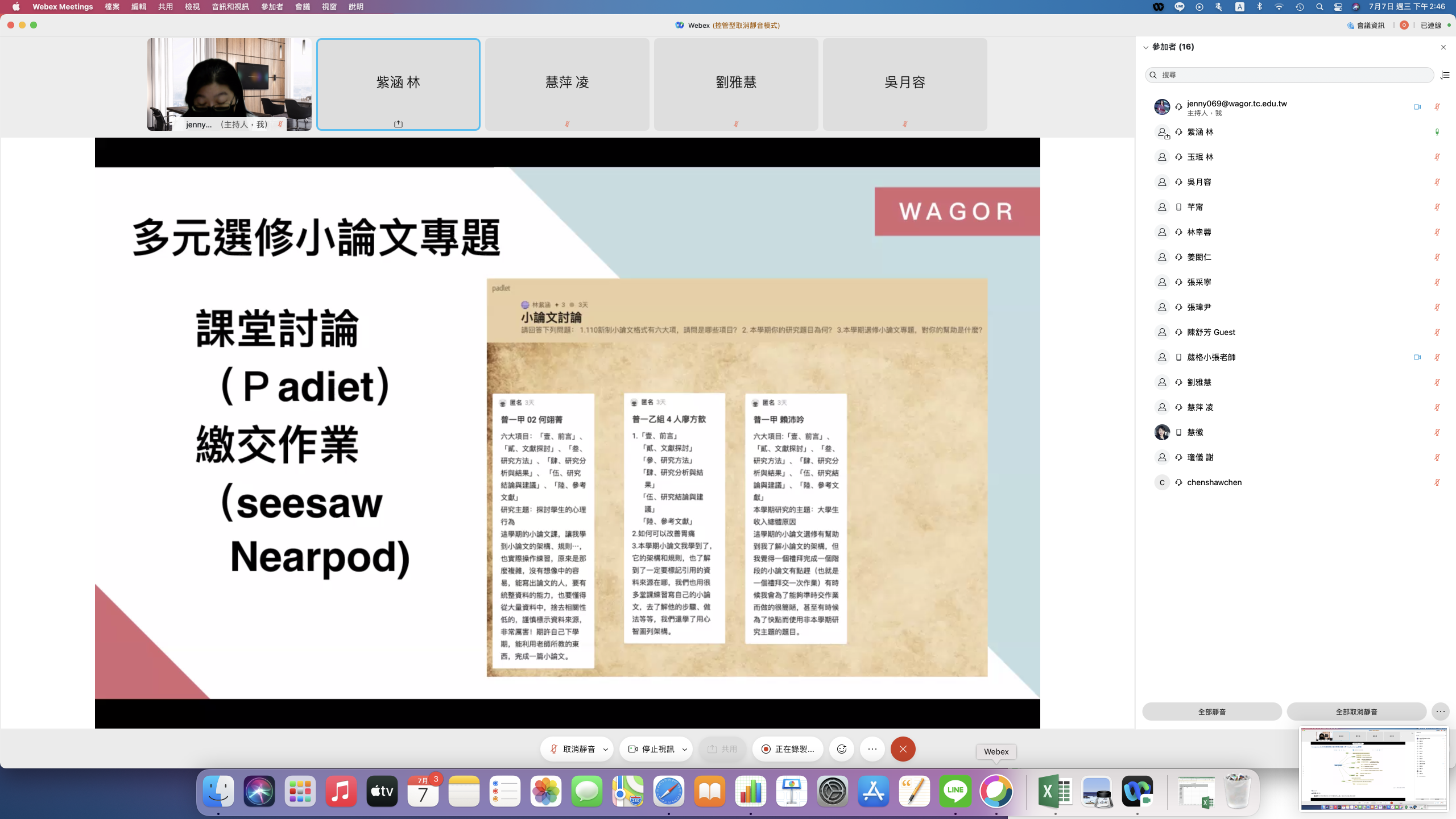Viewport: 1456px width, 819px height.
Task: Open the emoji reactions button
Action: pos(842,749)
